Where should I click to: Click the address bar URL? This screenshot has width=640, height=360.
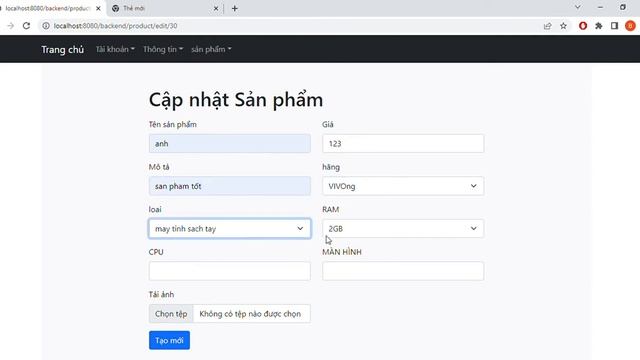pos(116,26)
